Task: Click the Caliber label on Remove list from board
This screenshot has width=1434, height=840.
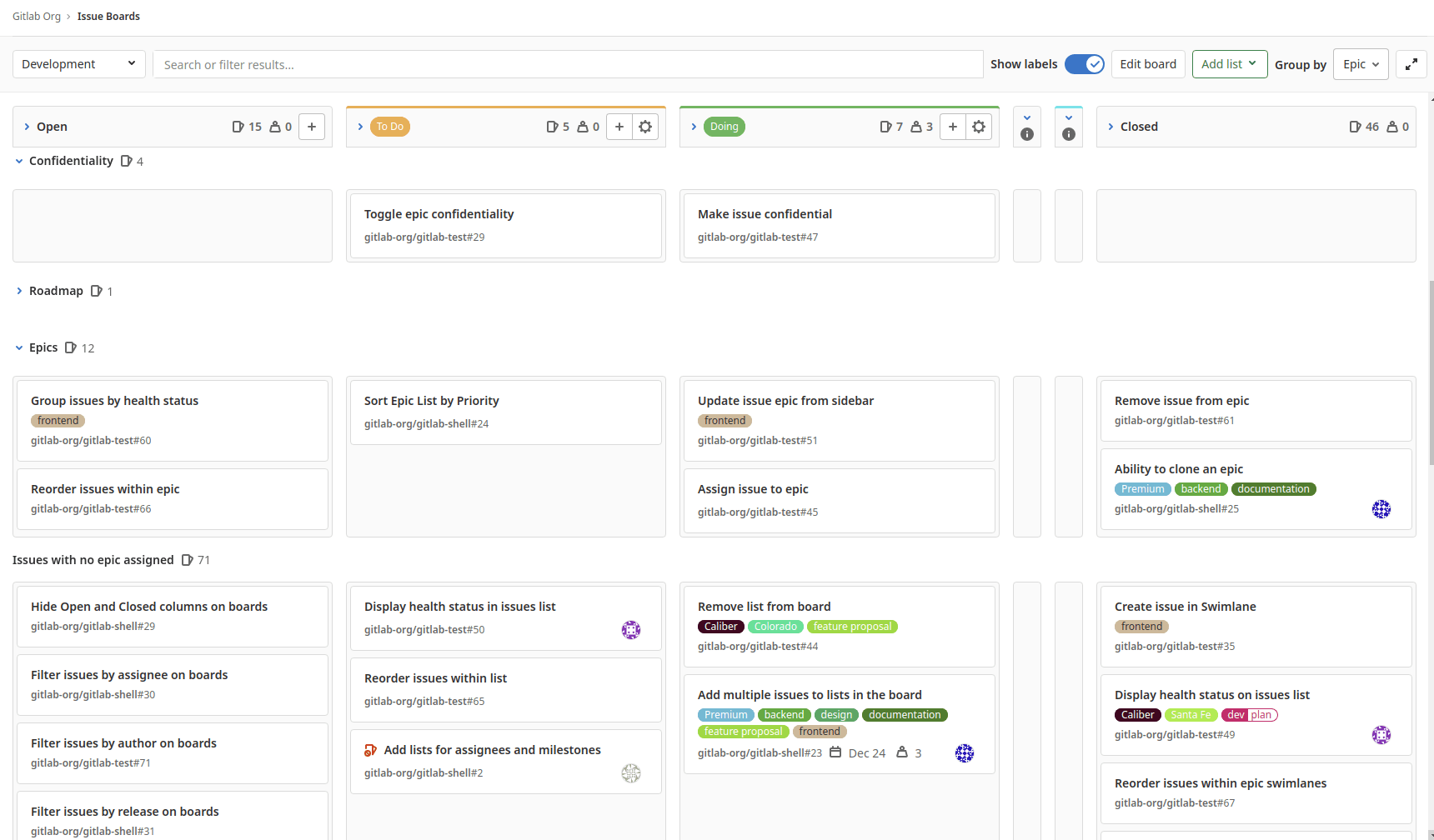Action: click(x=720, y=627)
